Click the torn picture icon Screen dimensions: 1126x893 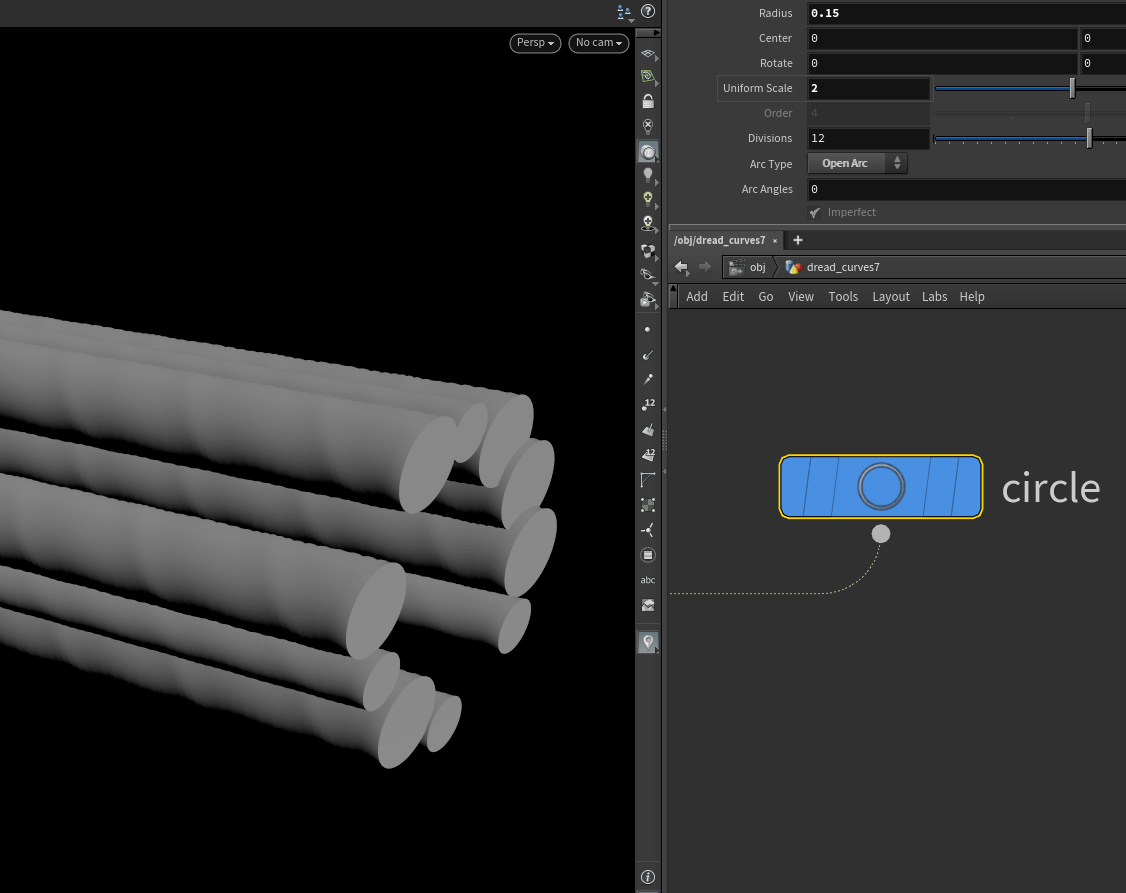tap(648, 605)
